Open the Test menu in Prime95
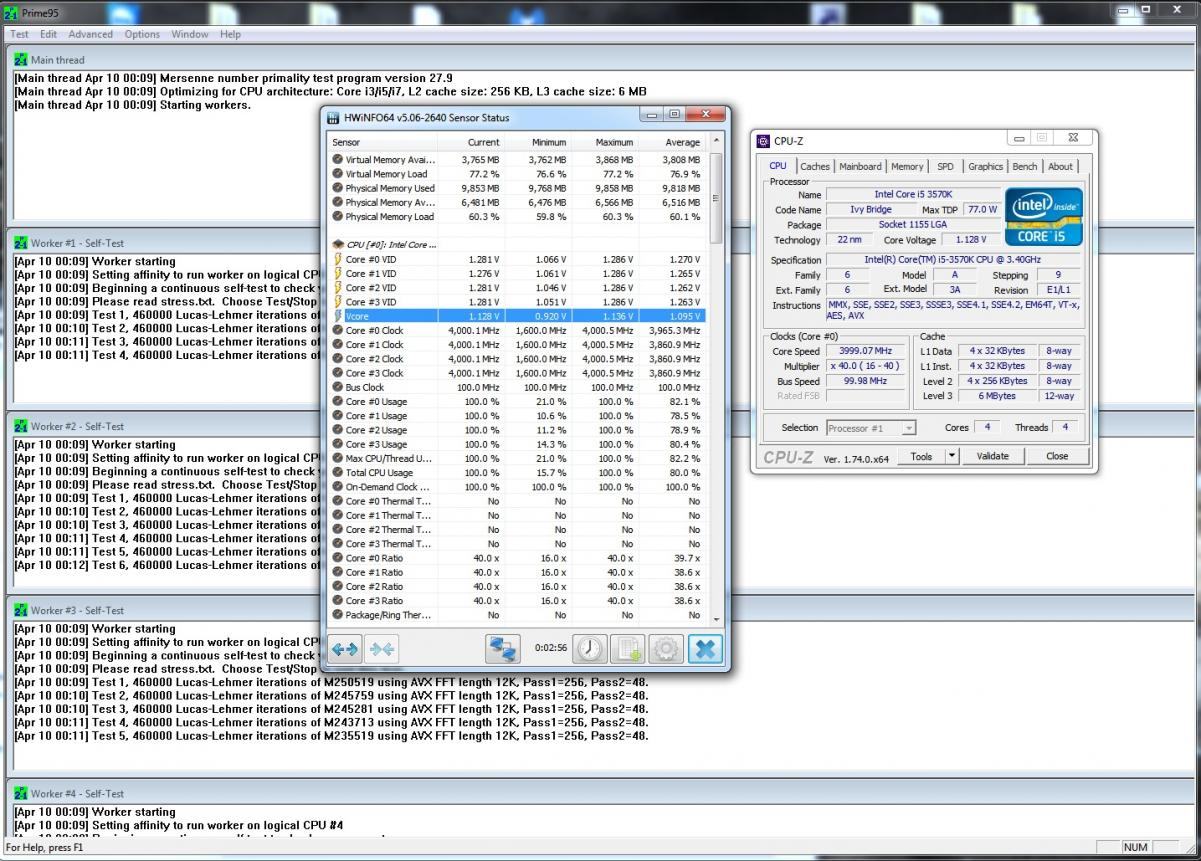 point(19,34)
